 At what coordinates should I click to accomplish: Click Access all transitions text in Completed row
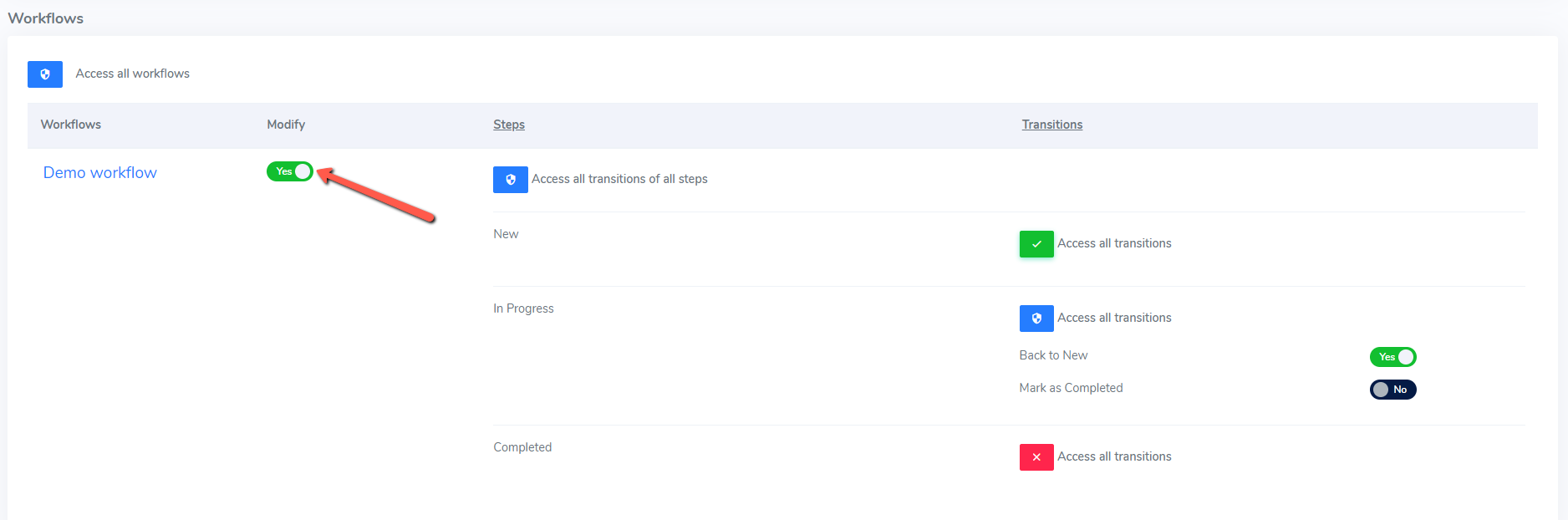point(1114,456)
